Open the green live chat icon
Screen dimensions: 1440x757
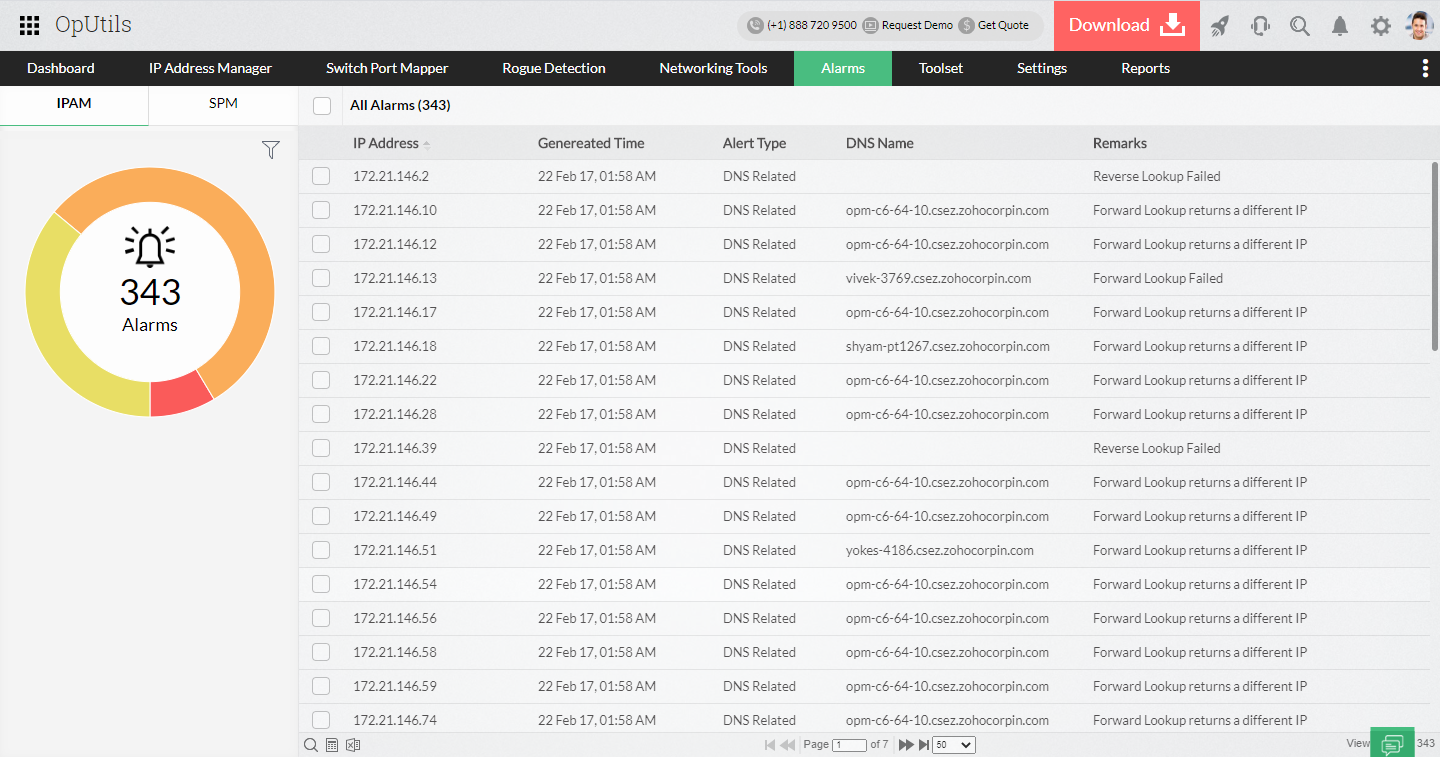click(1392, 742)
